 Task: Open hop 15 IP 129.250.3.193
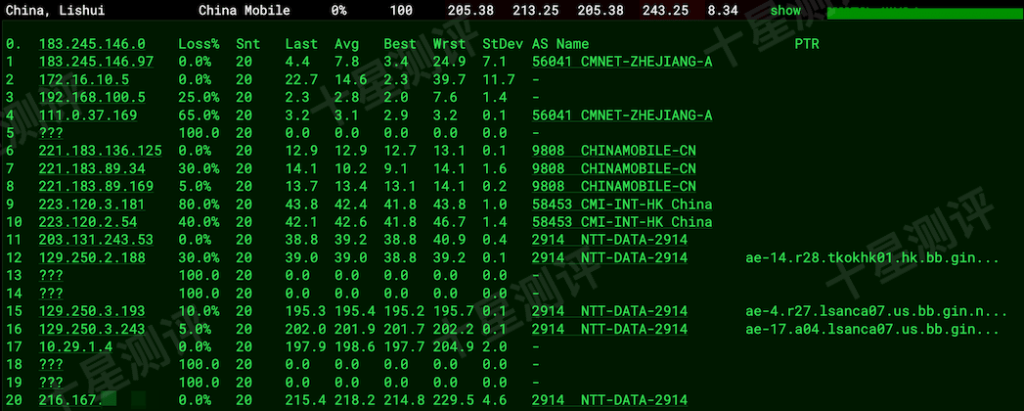tap(92, 311)
